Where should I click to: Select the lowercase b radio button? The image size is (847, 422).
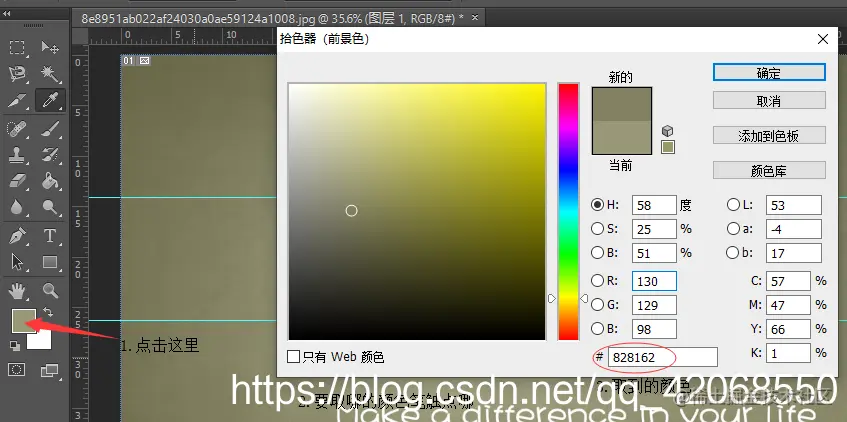coord(733,252)
